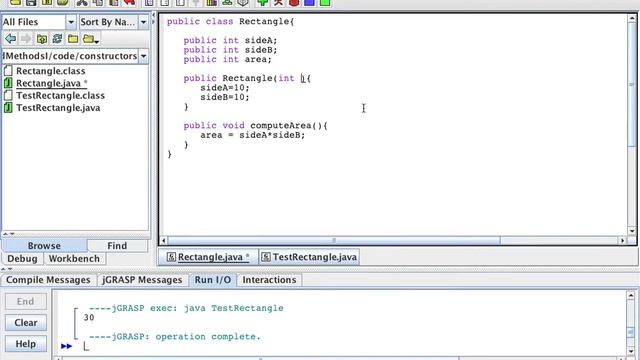Click the green Java icon beside Rectangle.java

8,83
